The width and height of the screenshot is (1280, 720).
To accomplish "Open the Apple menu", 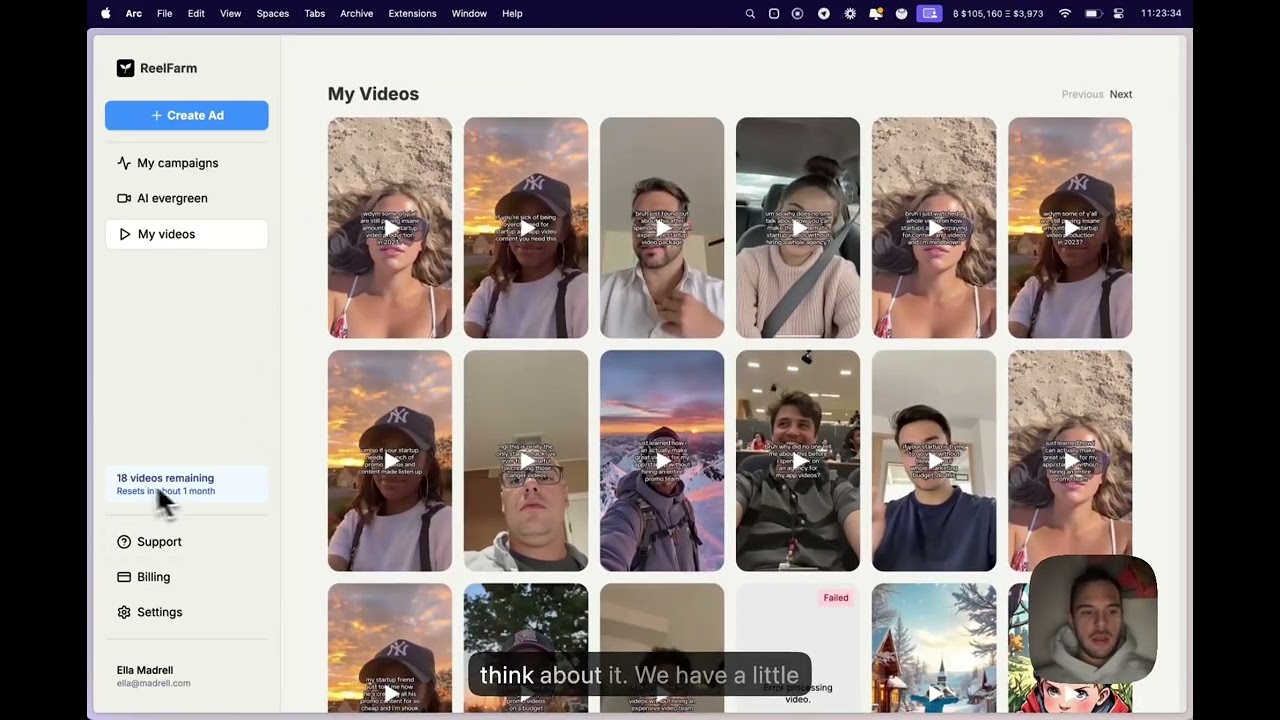I will (106, 13).
